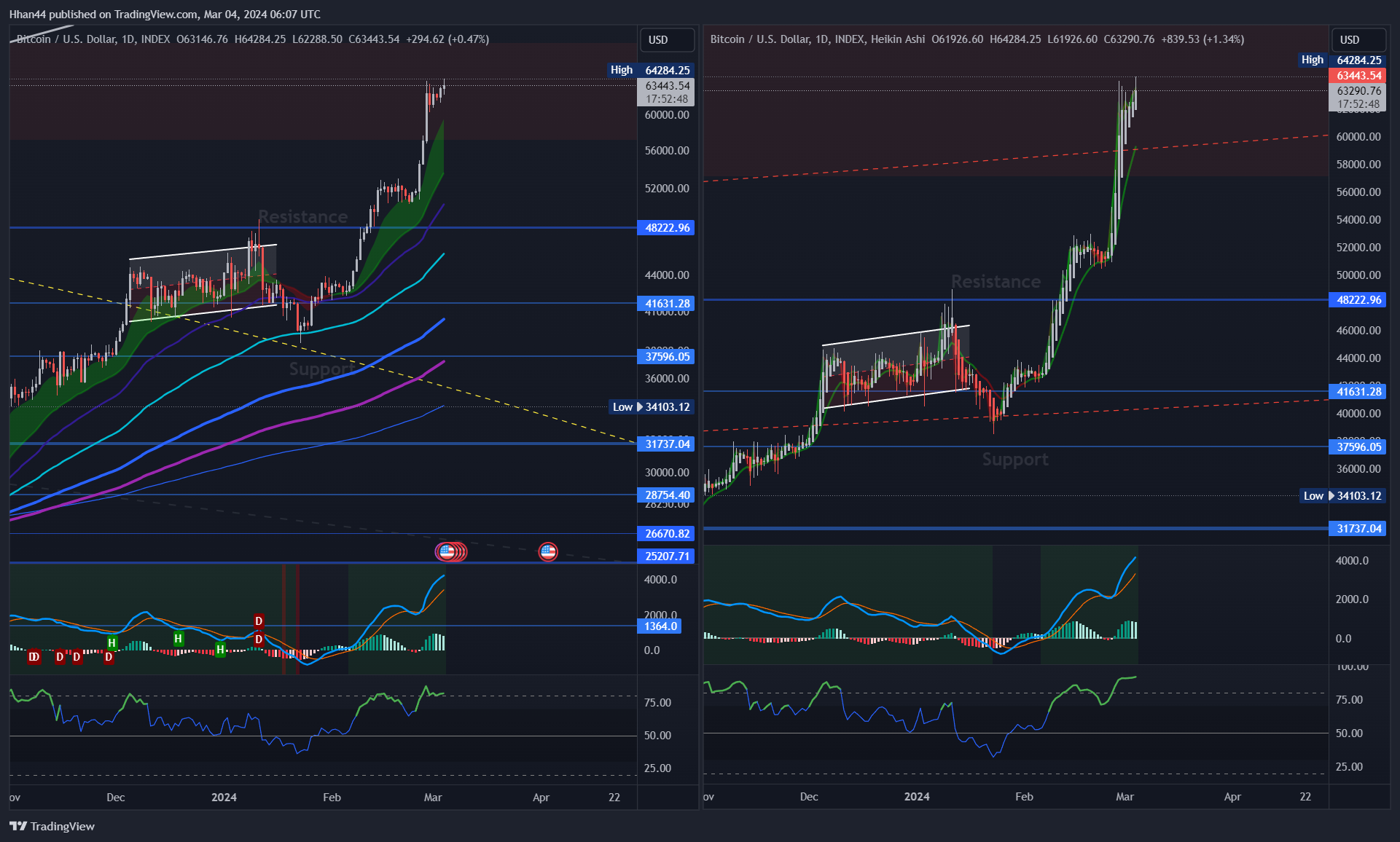1400x842 pixels.
Task: Select the 48222.96 level label on right chart
Action: [1358, 300]
